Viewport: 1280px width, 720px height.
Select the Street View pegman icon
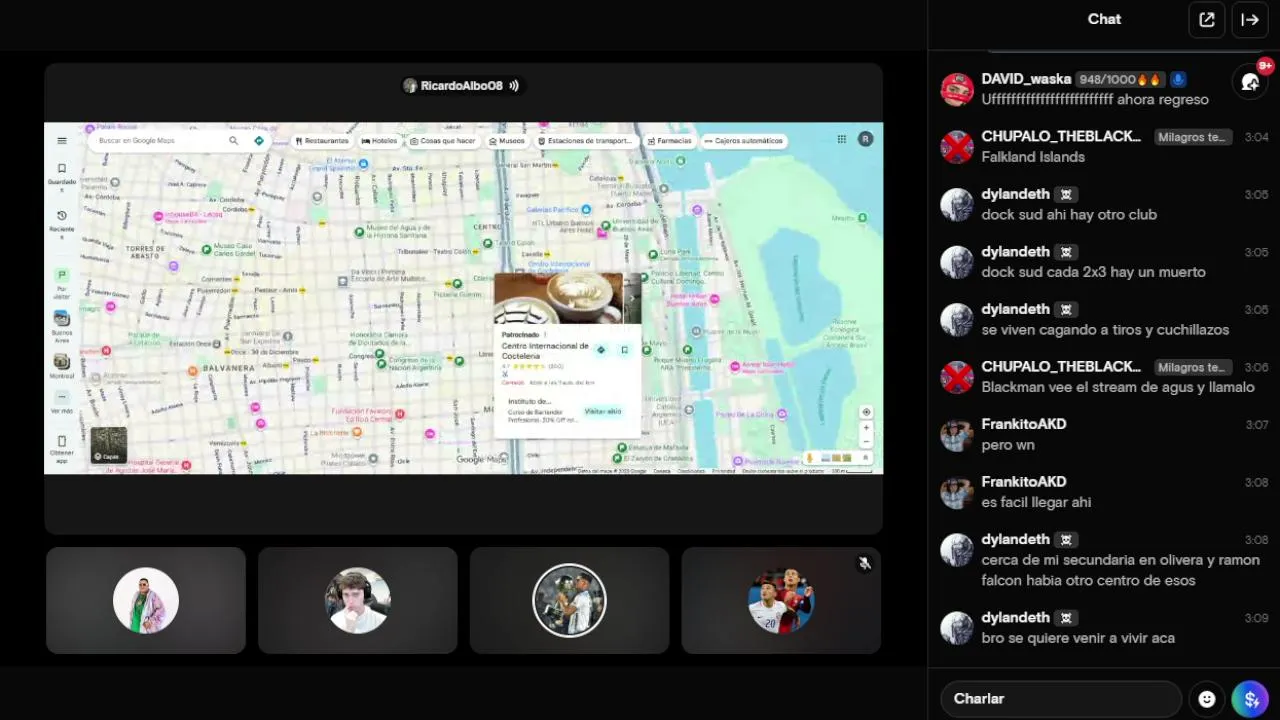pos(810,458)
